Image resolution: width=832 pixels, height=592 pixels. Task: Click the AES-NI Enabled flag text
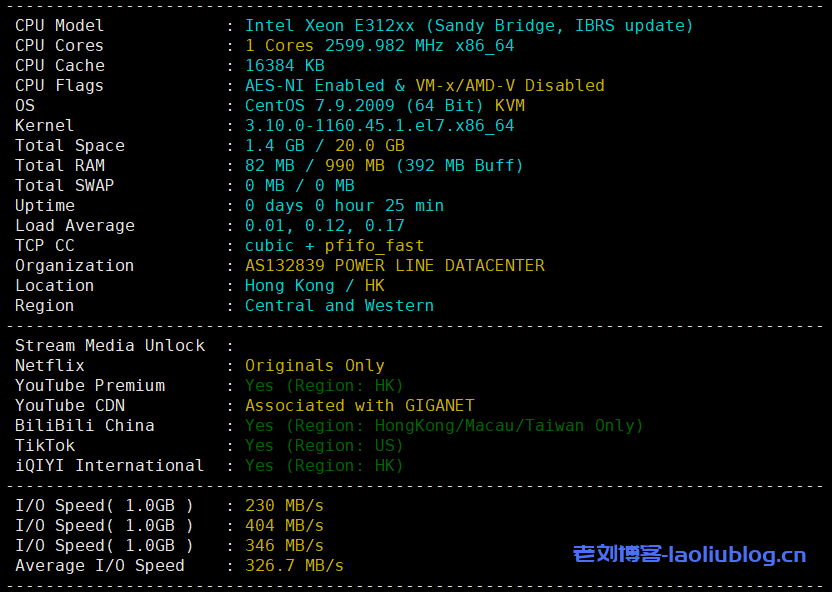tap(314, 86)
